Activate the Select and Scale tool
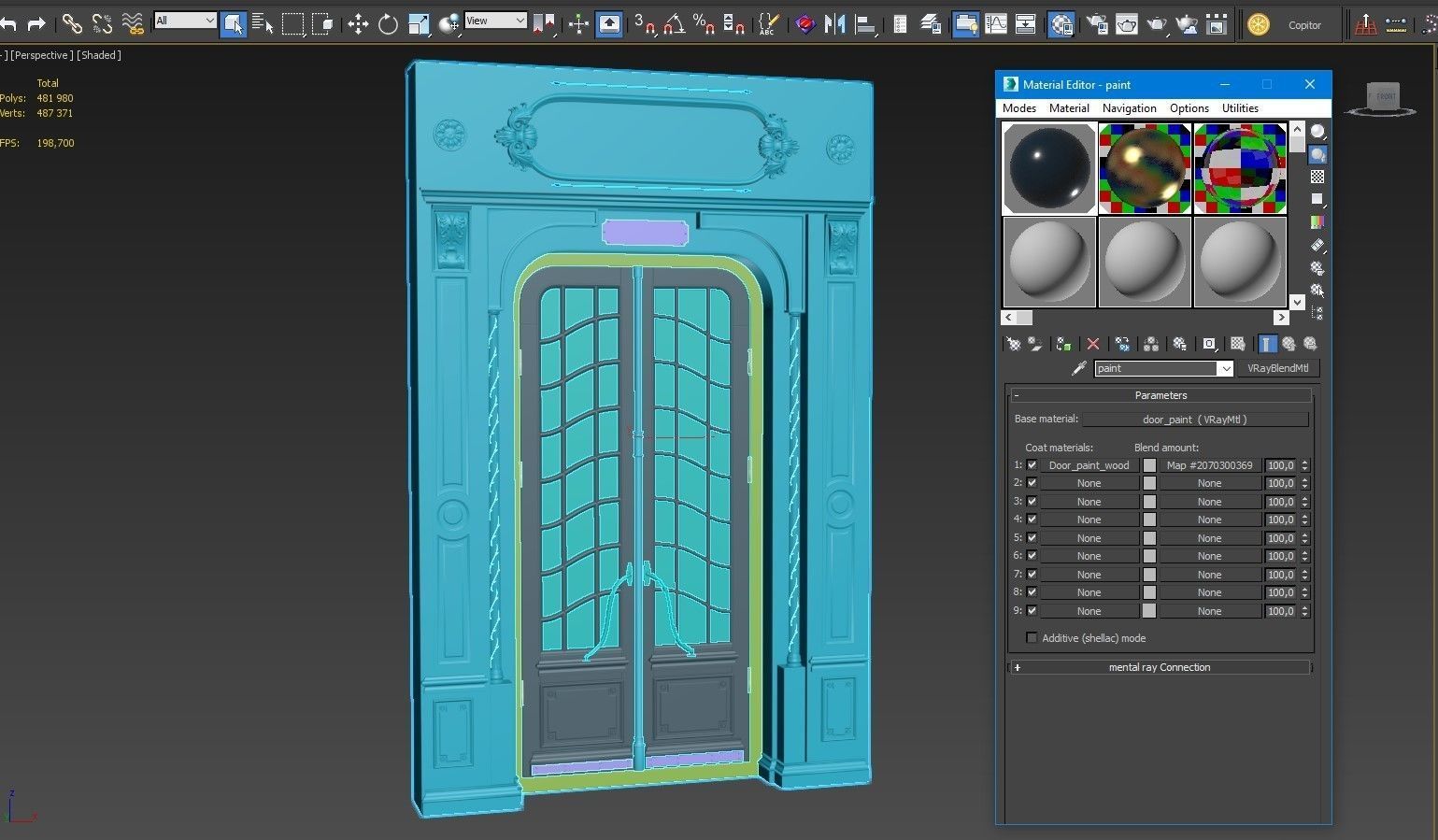This screenshot has width=1438, height=840. coord(419,24)
